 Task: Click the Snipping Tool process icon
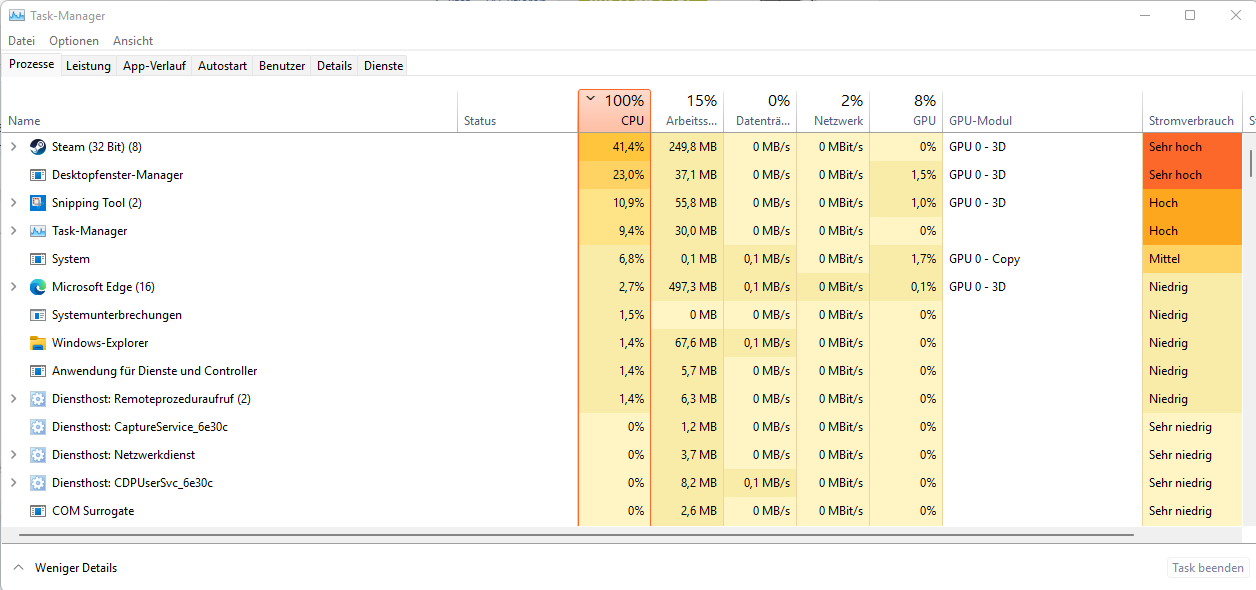pos(38,203)
